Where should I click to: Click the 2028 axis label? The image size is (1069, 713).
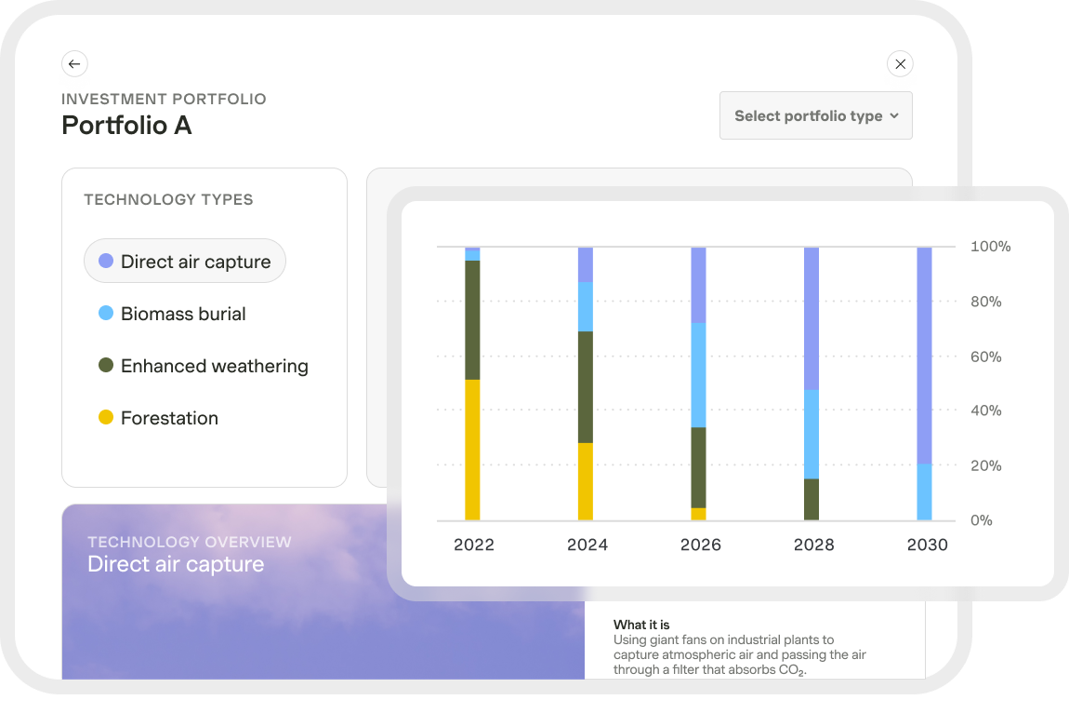click(813, 545)
